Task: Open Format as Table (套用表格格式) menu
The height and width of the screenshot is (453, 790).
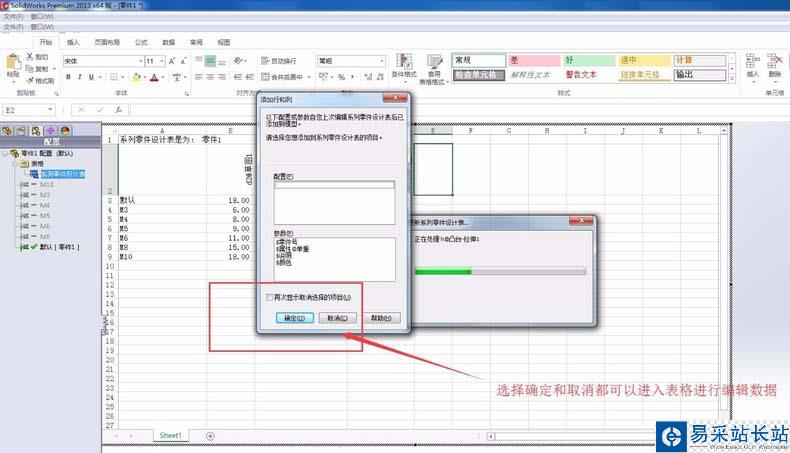Action: (x=434, y=69)
